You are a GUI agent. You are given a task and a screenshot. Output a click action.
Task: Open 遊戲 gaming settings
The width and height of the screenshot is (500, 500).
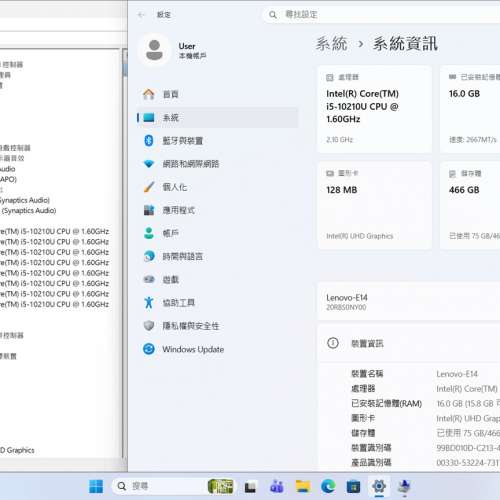pyautogui.click(x=217, y=280)
